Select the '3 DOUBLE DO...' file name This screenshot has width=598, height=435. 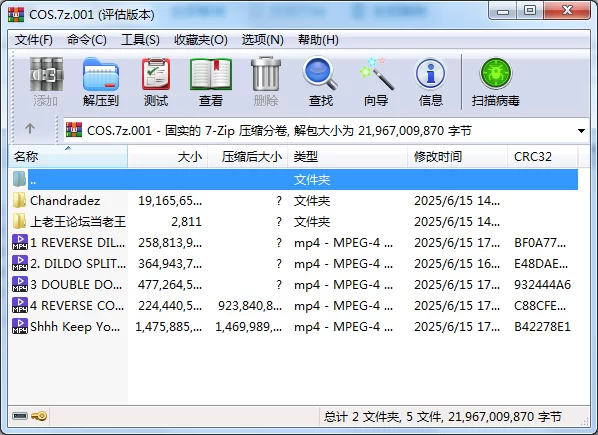point(76,284)
